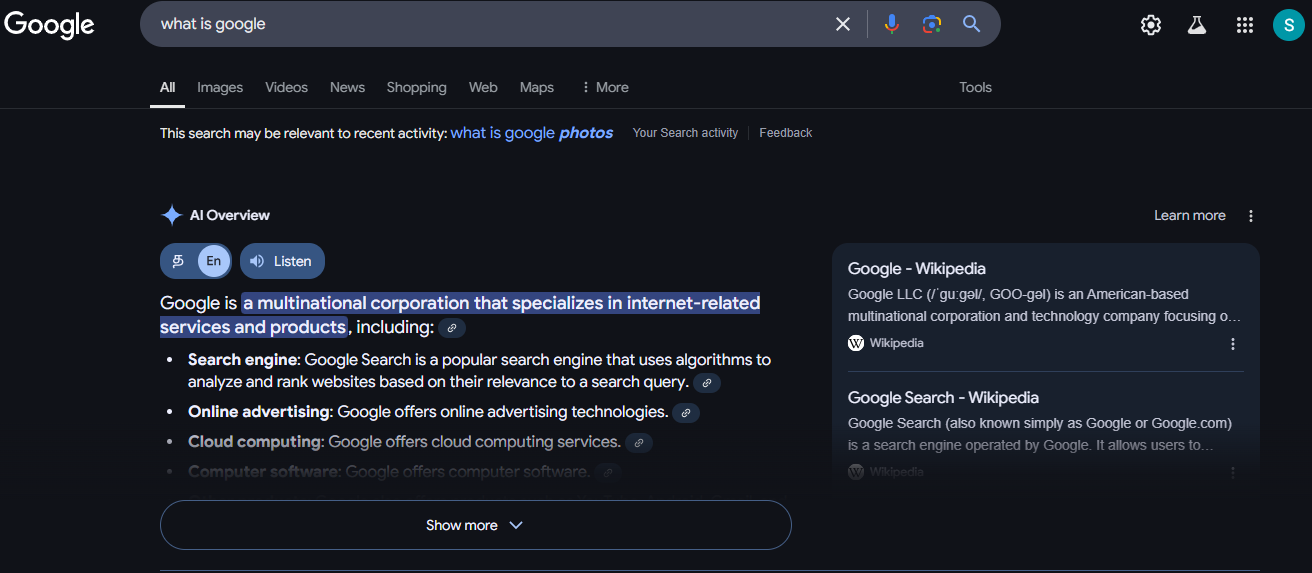Open Google Lens image search
This screenshot has height=573, width=1312.
click(932, 24)
